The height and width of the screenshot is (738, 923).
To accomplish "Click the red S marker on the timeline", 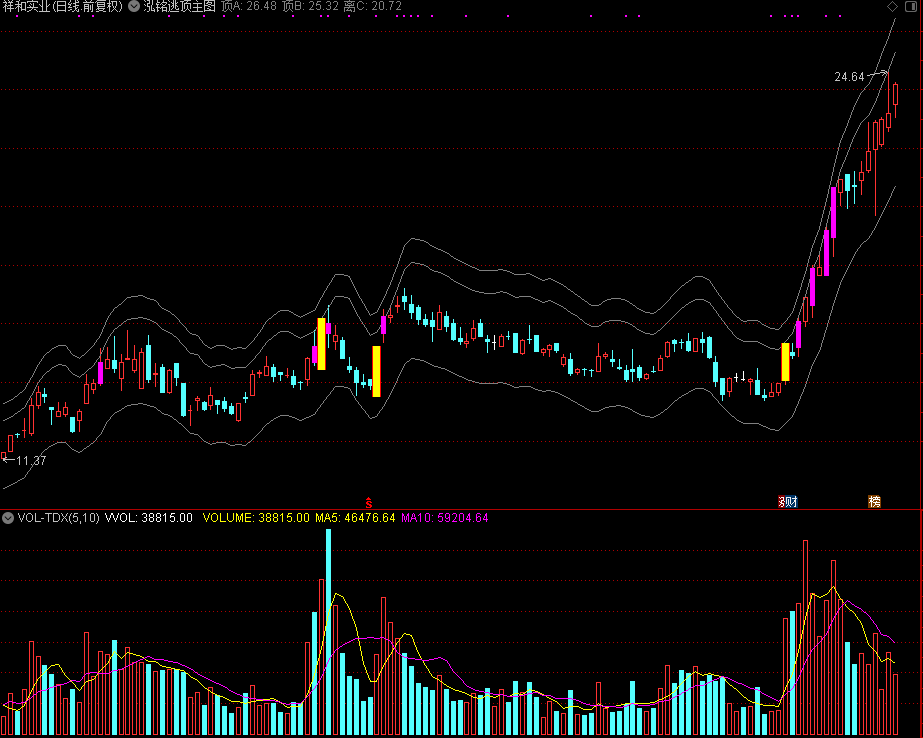I will point(368,503).
